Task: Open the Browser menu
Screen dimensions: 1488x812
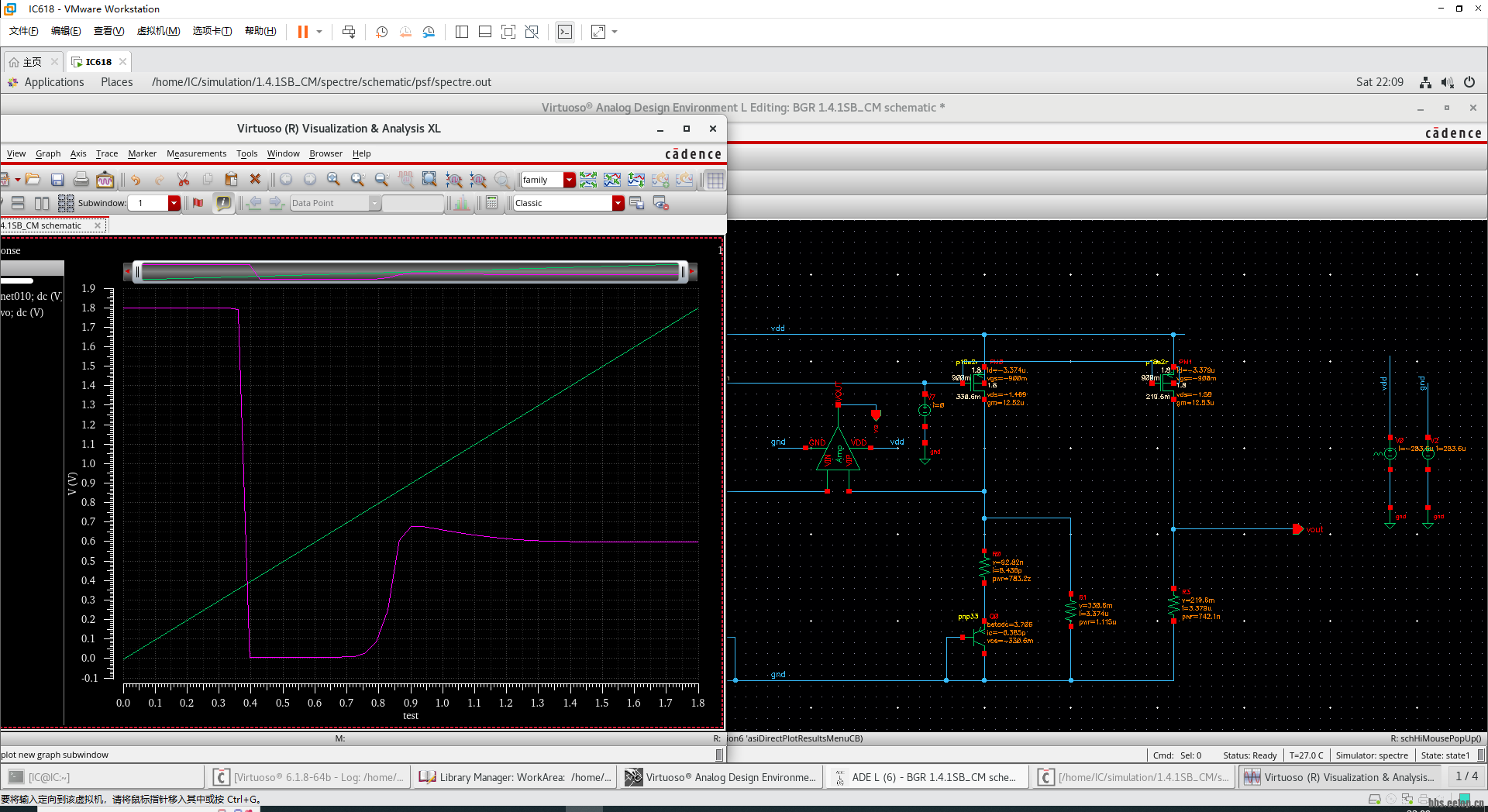Action: pyautogui.click(x=325, y=153)
